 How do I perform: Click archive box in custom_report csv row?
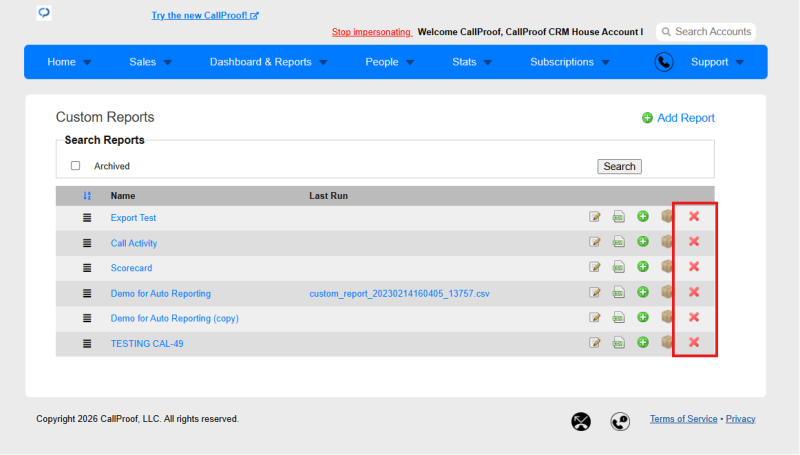tap(667, 292)
